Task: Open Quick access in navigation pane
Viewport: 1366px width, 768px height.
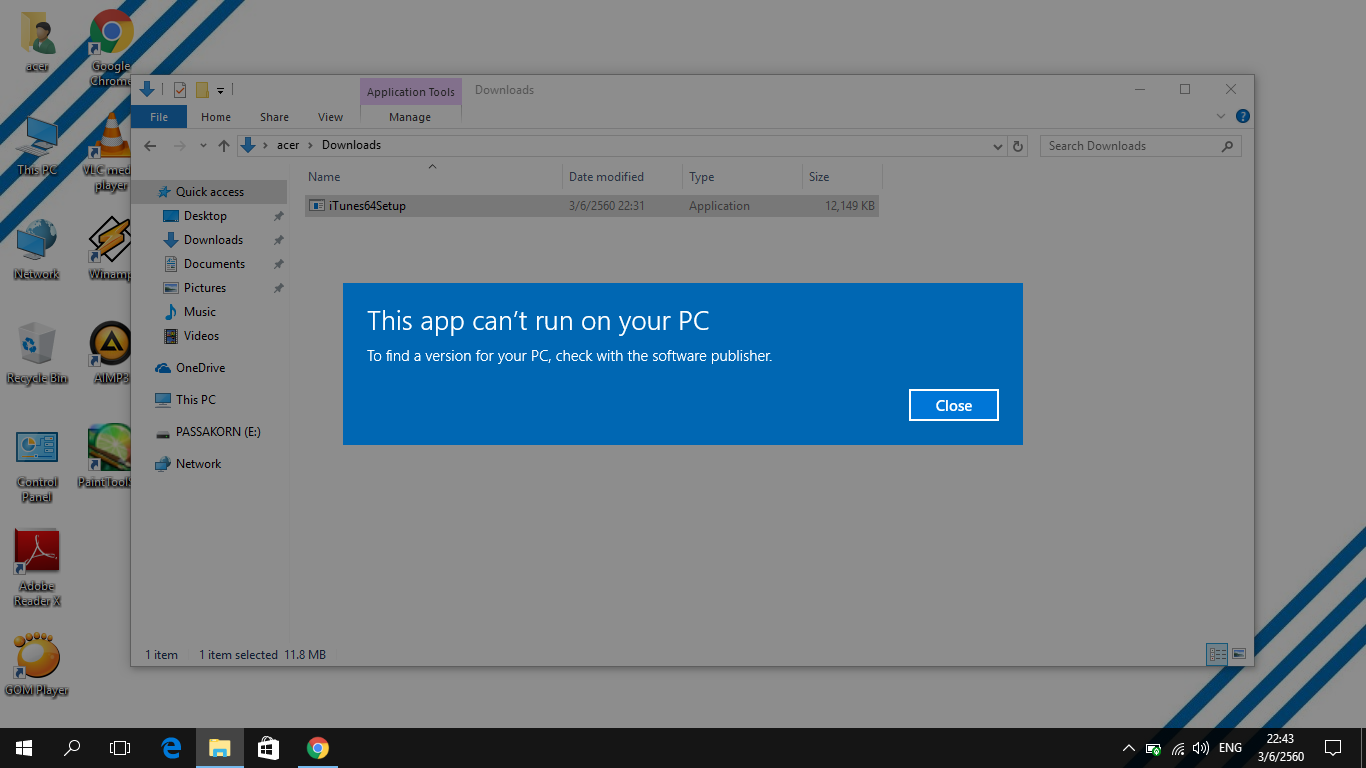Action: point(210,192)
